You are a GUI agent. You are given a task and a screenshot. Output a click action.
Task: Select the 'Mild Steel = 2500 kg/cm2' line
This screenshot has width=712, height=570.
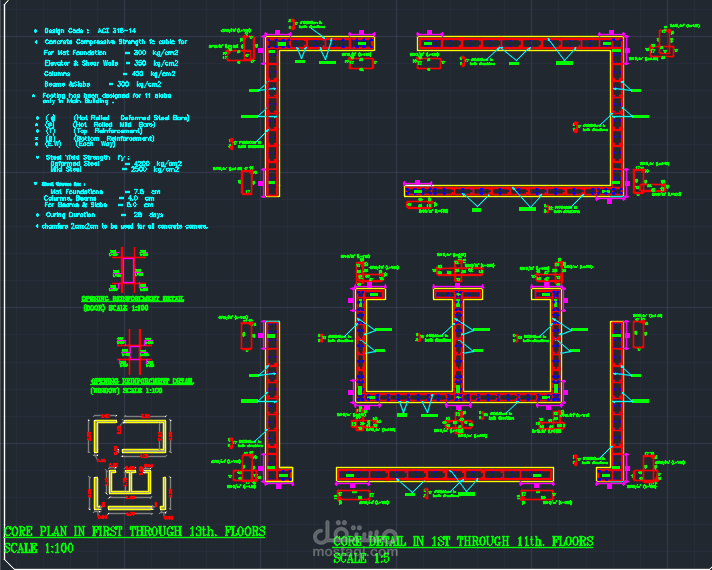click(x=115, y=169)
